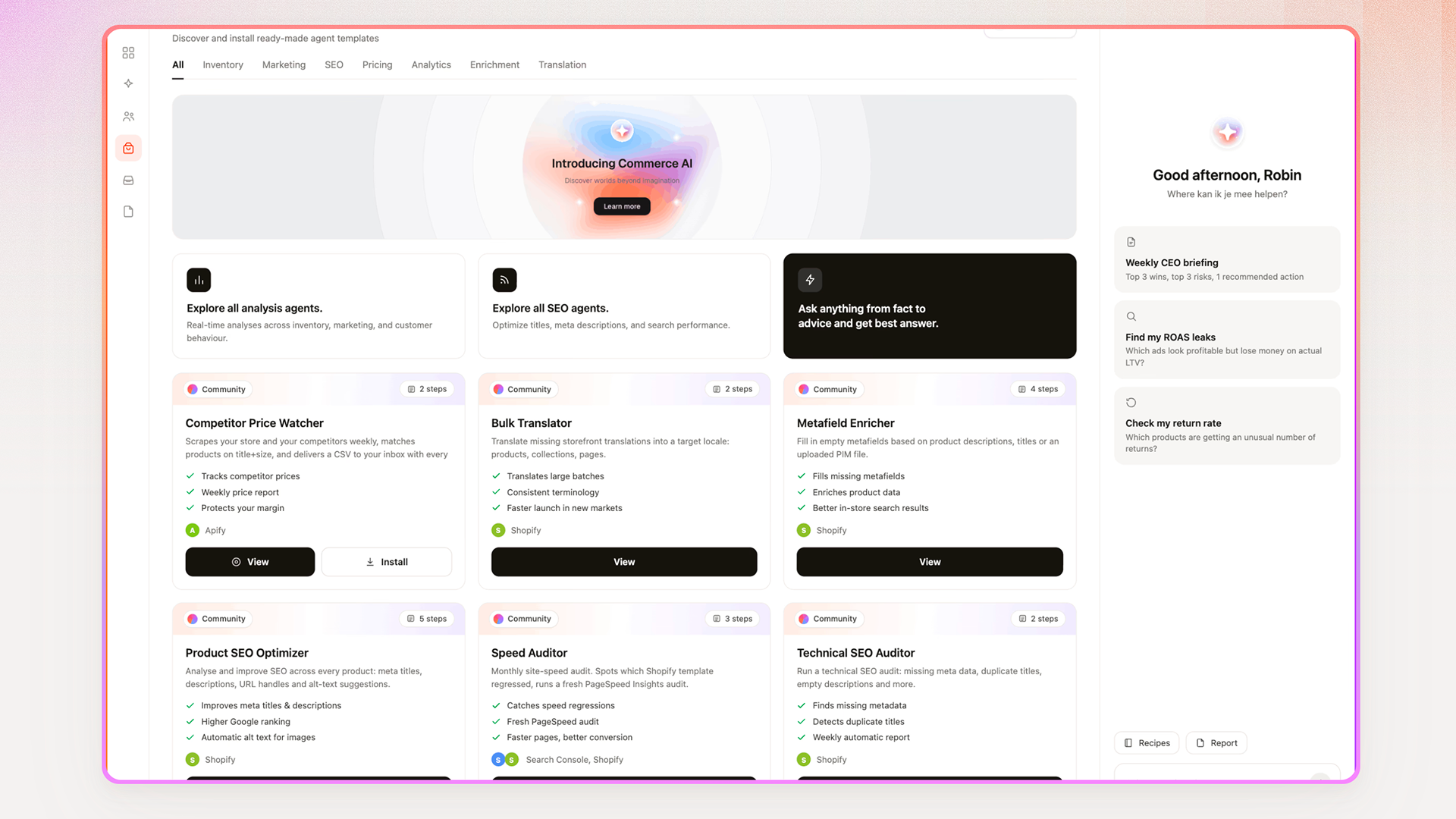Click the Shopify logo in Bulk Translator card

coord(498,530)
